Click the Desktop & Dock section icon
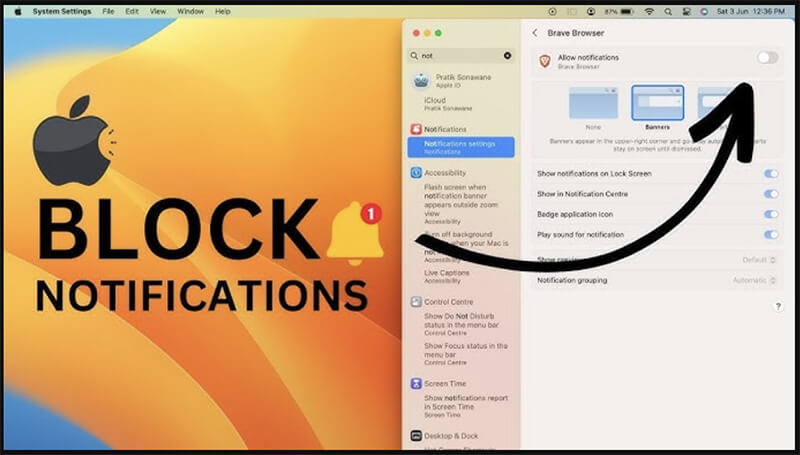Screen dimensions: 800x455 pyautogui.click(x=416, y=436)
